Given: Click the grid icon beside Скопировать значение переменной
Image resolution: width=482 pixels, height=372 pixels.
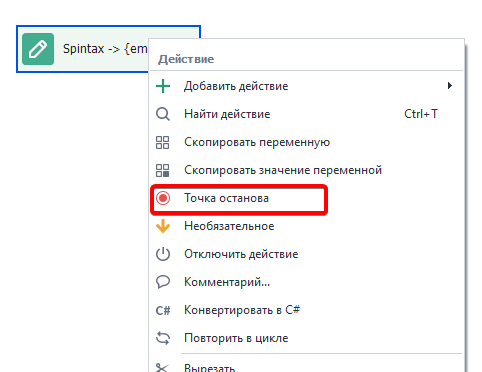Looking at the screenshot, I should click(163, 170).
